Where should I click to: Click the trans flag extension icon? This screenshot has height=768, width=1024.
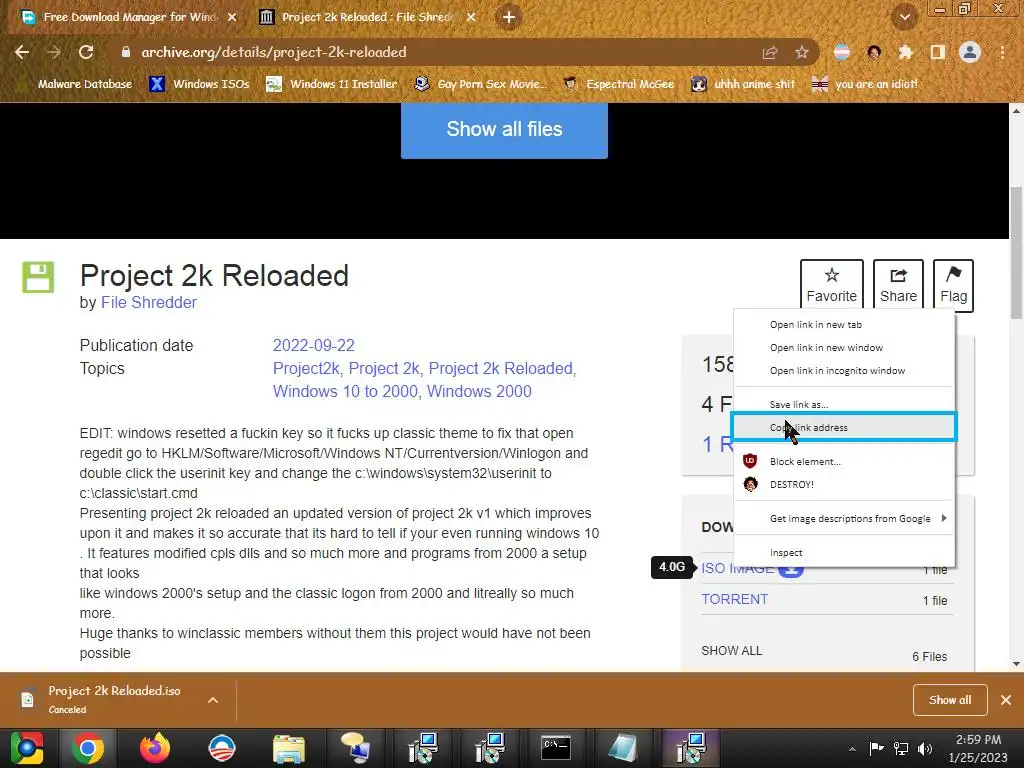coord(842,52)
